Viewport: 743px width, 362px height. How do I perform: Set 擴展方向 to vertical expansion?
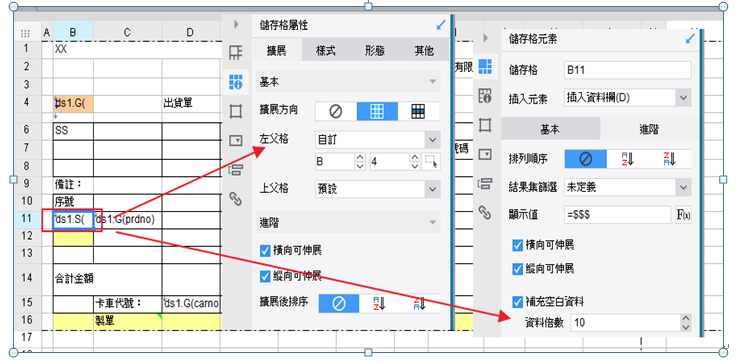(377, 111)
